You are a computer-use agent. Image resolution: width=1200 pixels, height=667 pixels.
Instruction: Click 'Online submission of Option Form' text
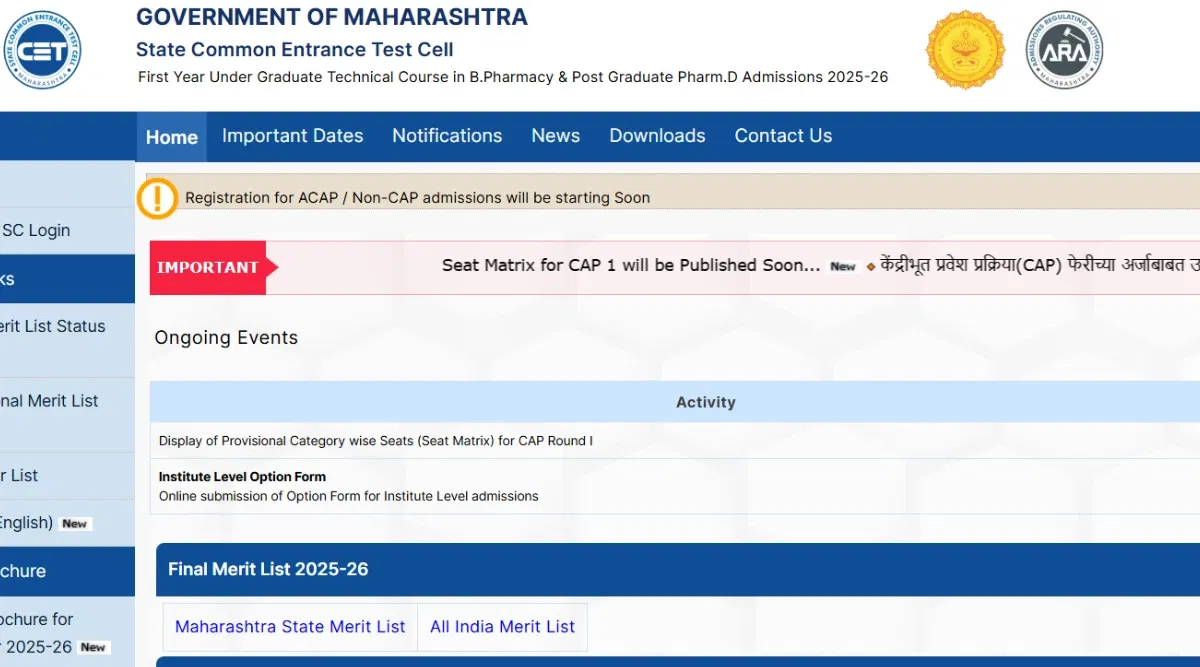tap(349, 496)
